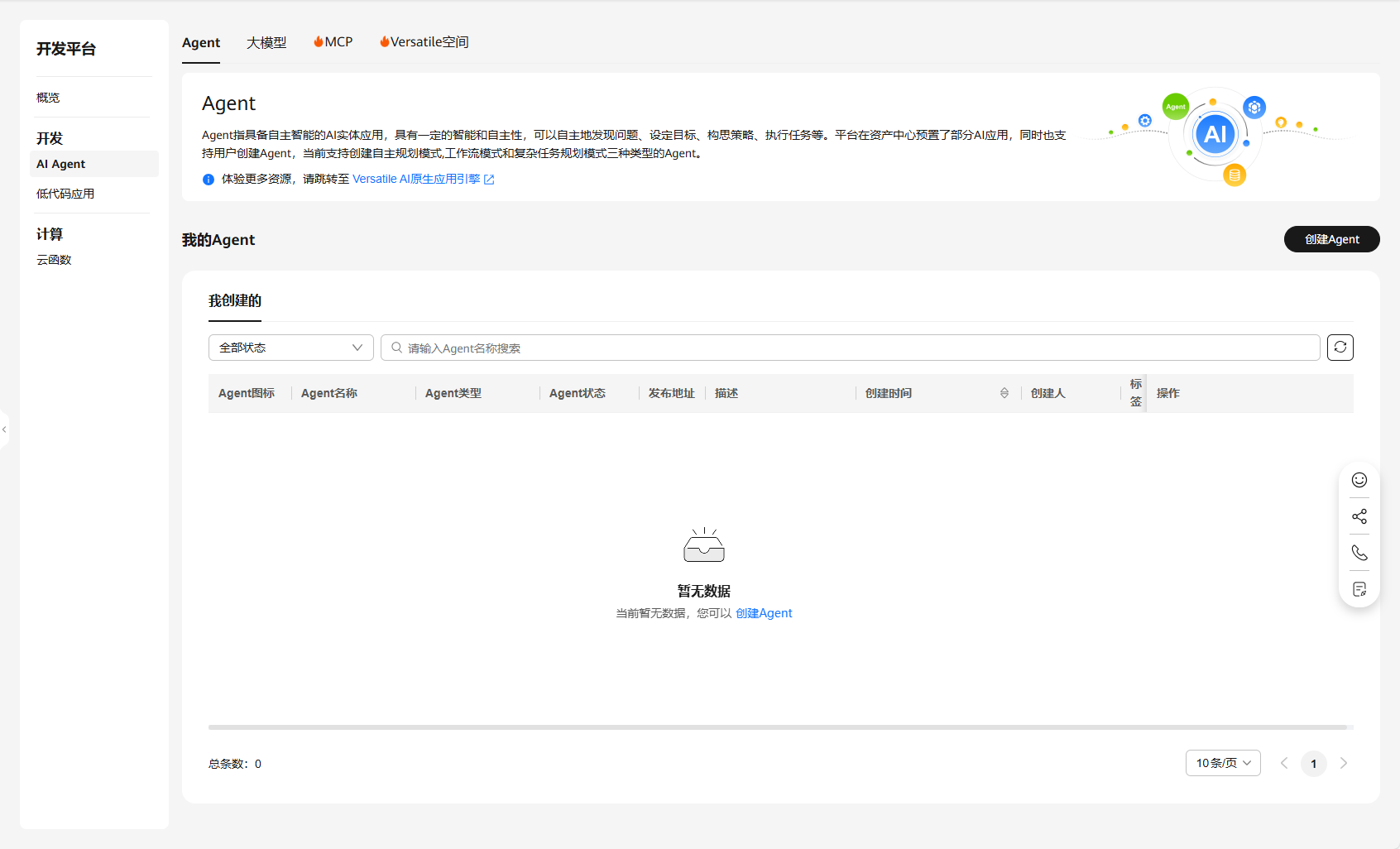Screen dimensions: 1400x849
Task: Click the yellow database icon in the banner illustration
Action: [1235, 175]
